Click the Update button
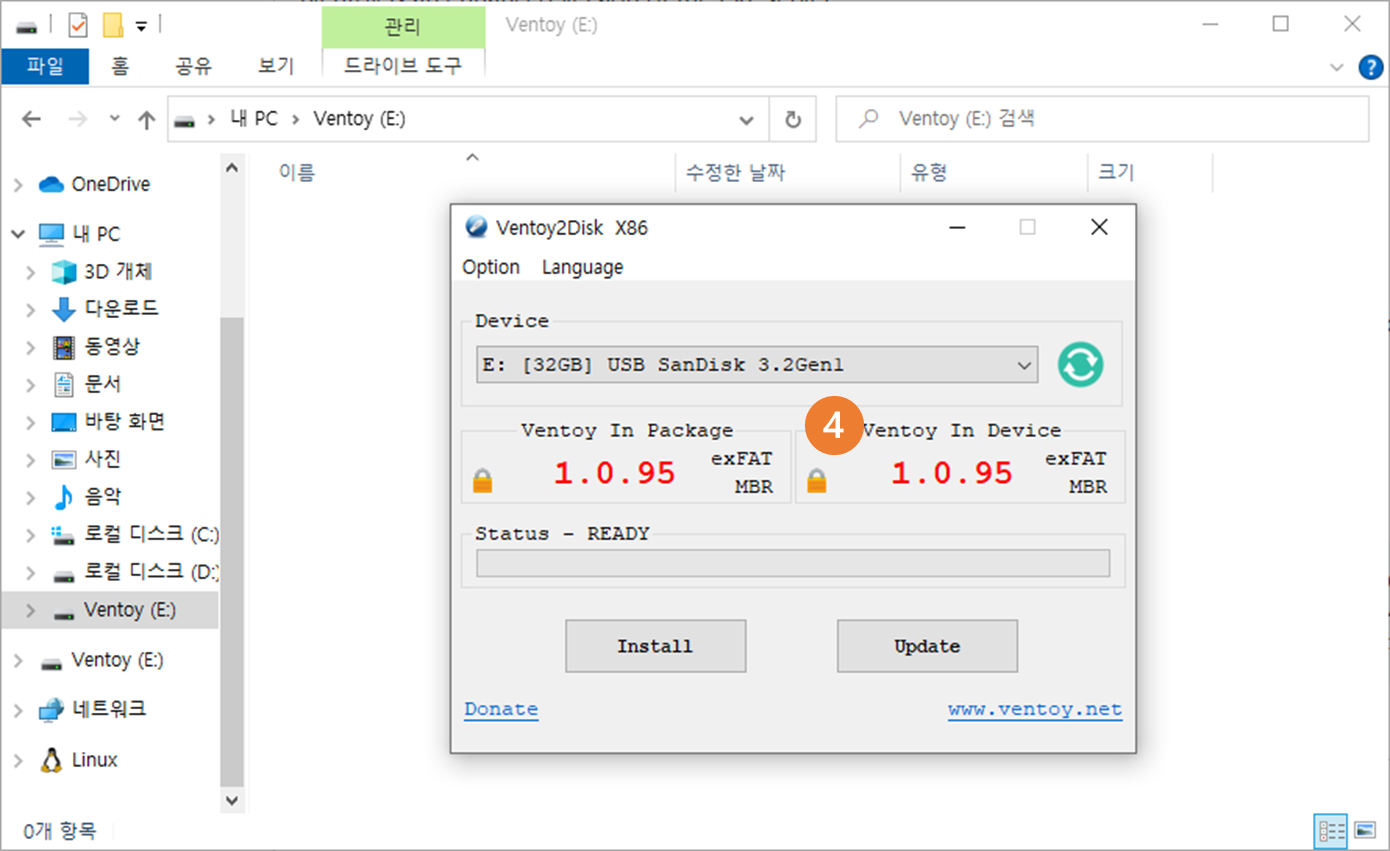The width and height of the screenshot is (1390, 851). [x=927, y=646]
